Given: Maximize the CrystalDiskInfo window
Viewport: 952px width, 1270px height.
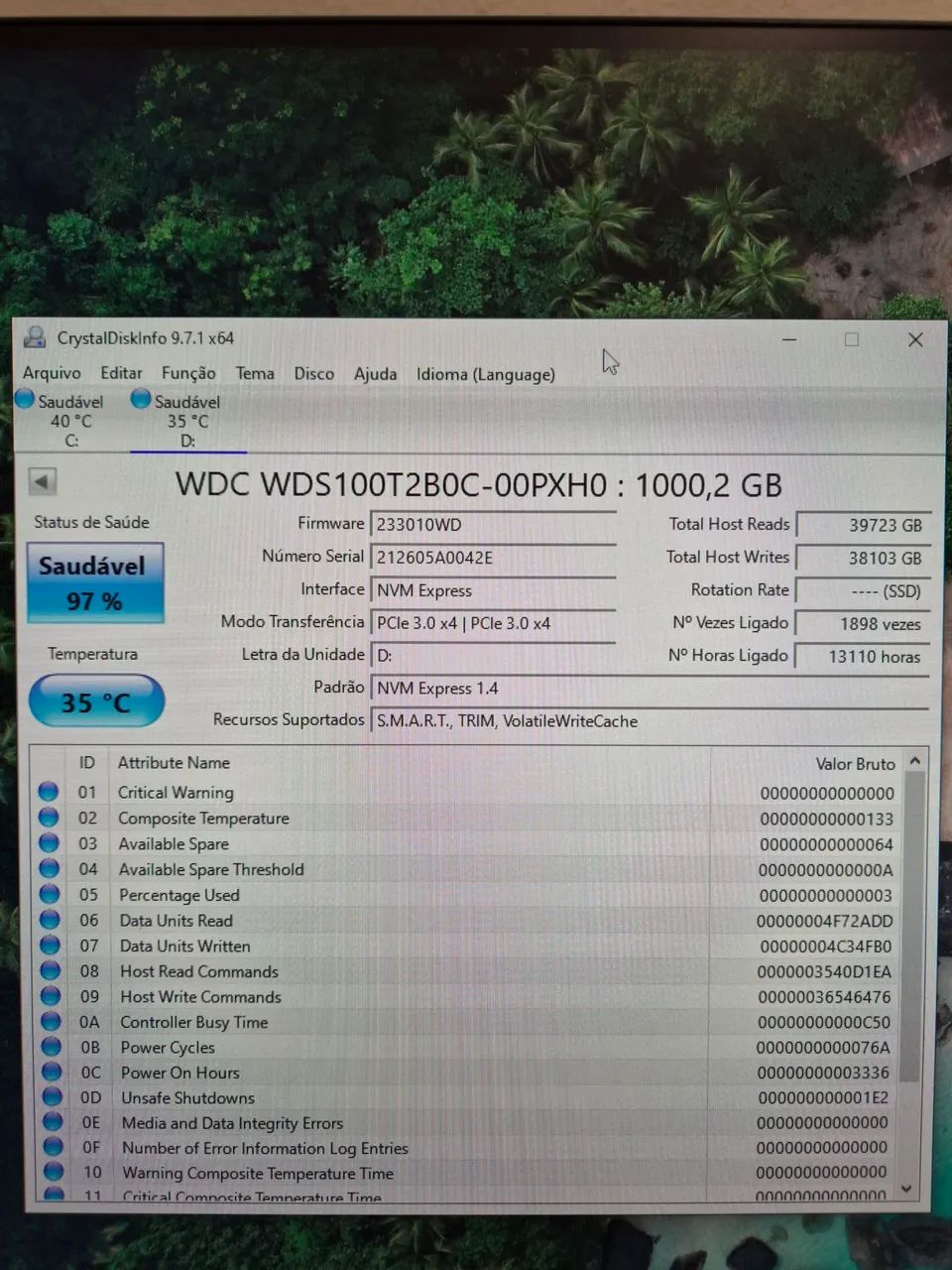Looking at the screenshot, I should coord(852,339).
